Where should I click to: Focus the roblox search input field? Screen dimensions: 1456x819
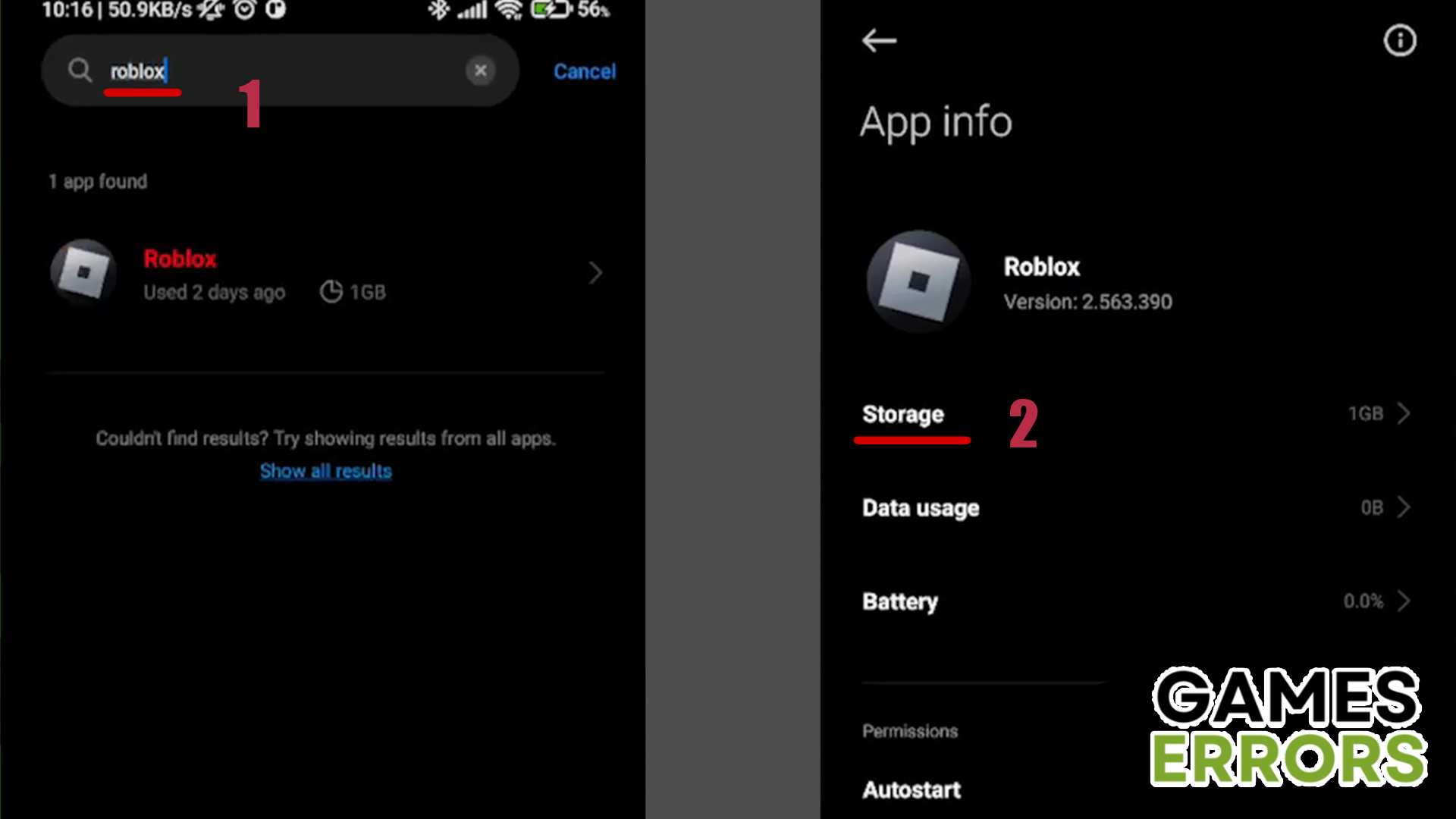[x=281, y=71]
